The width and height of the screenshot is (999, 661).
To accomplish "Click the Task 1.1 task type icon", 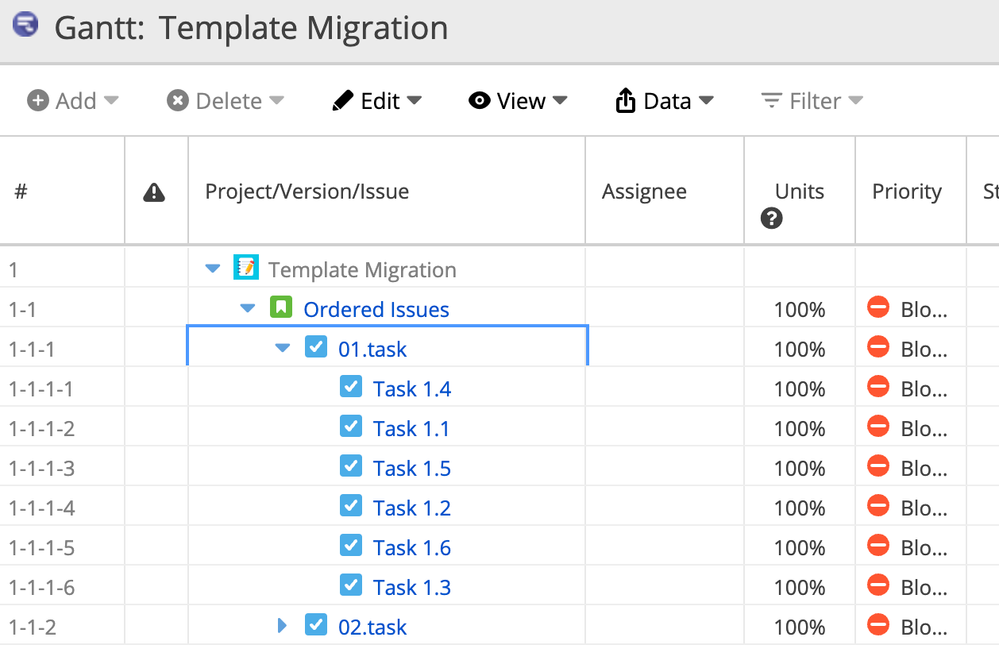I will pyautogui.click(x=351, y=426).
